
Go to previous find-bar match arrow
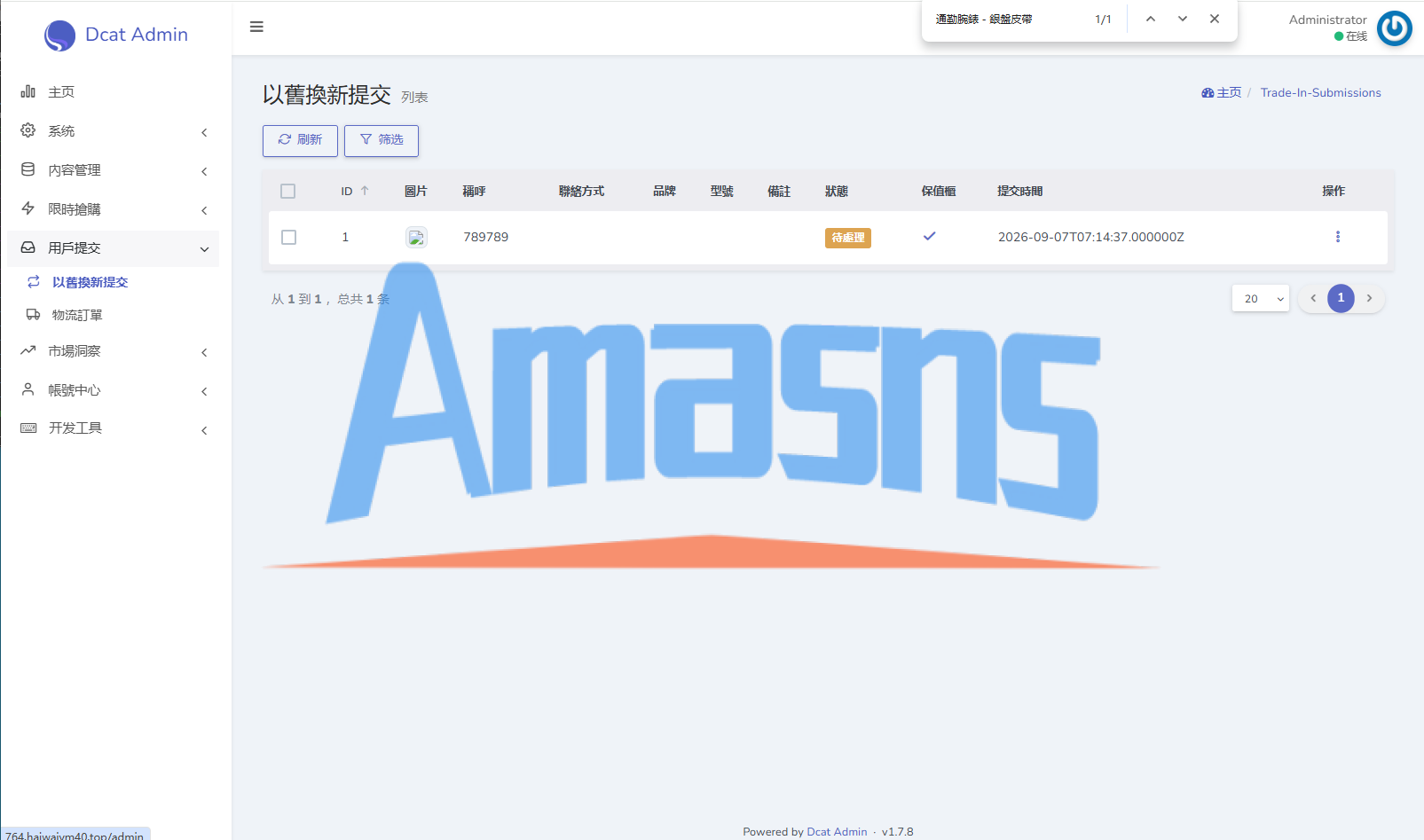pyautogui.click(x=1150, y=19)
